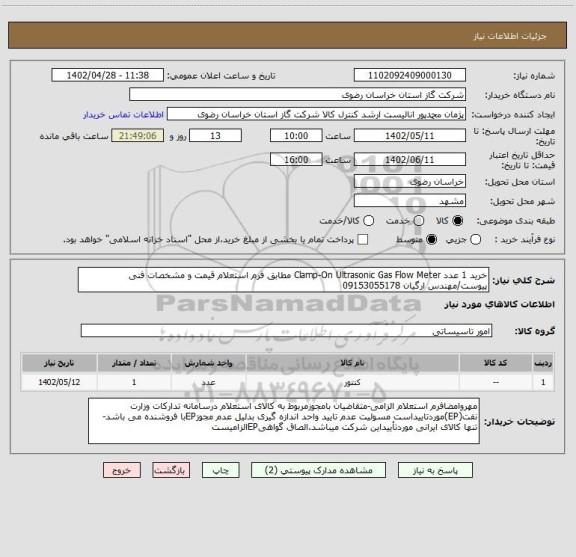Select the متوسط purchase type radio
The width and height of the screenshot is (576, 557).
click(431, 240)
